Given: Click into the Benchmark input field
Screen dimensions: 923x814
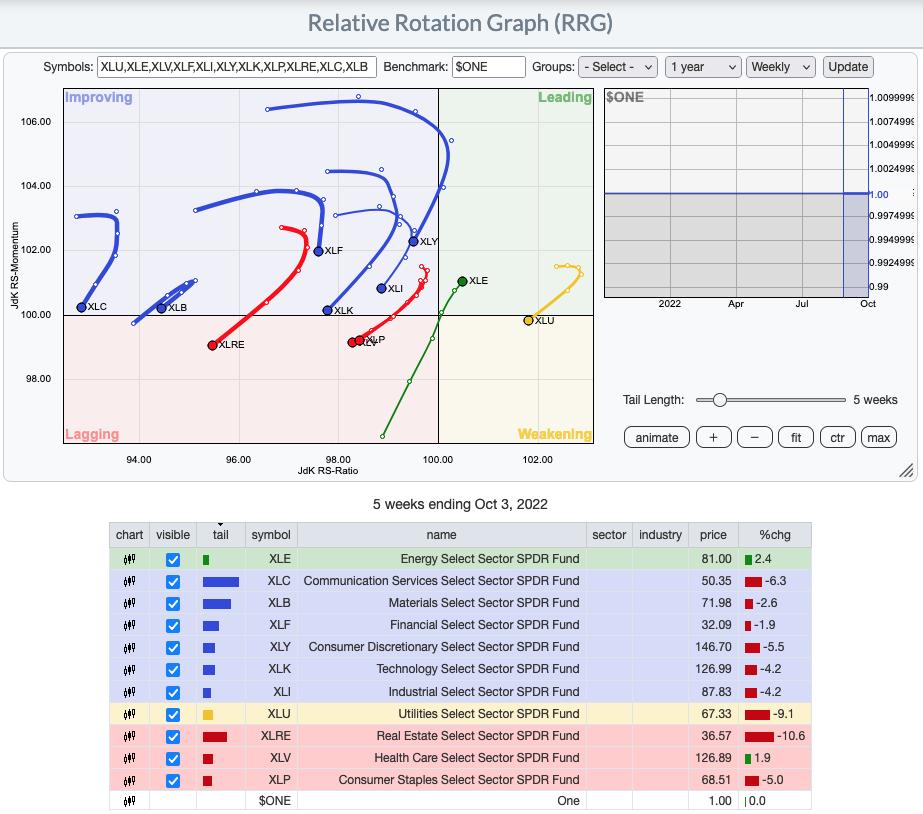Looking at the screenshot, I should point(489,67).
